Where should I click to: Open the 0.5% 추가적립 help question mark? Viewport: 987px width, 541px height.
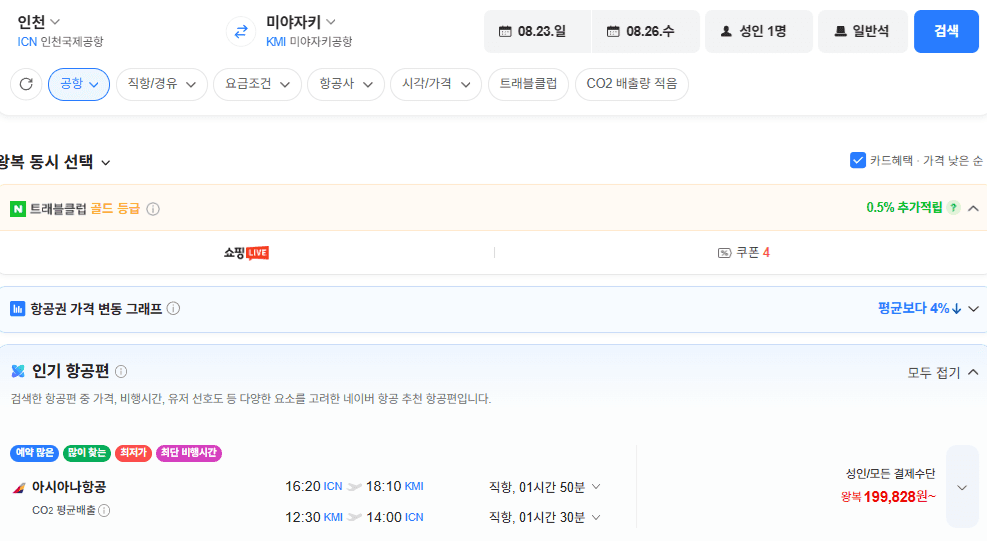coord(954,208)
